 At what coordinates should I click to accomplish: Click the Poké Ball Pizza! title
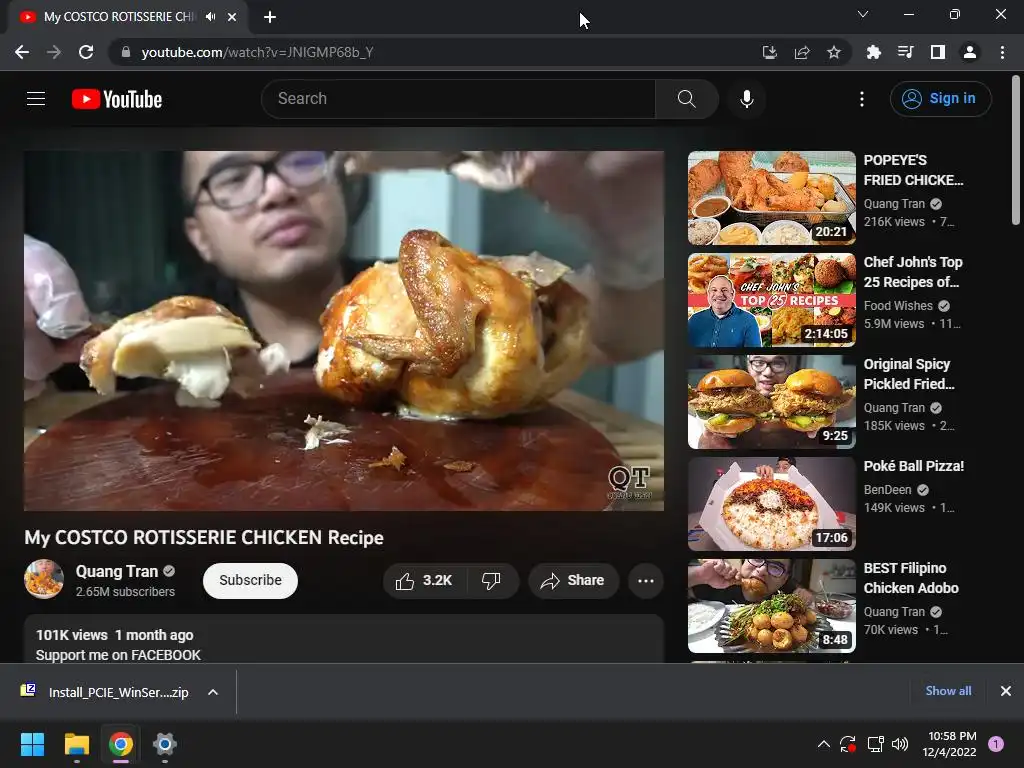(914, 466)
